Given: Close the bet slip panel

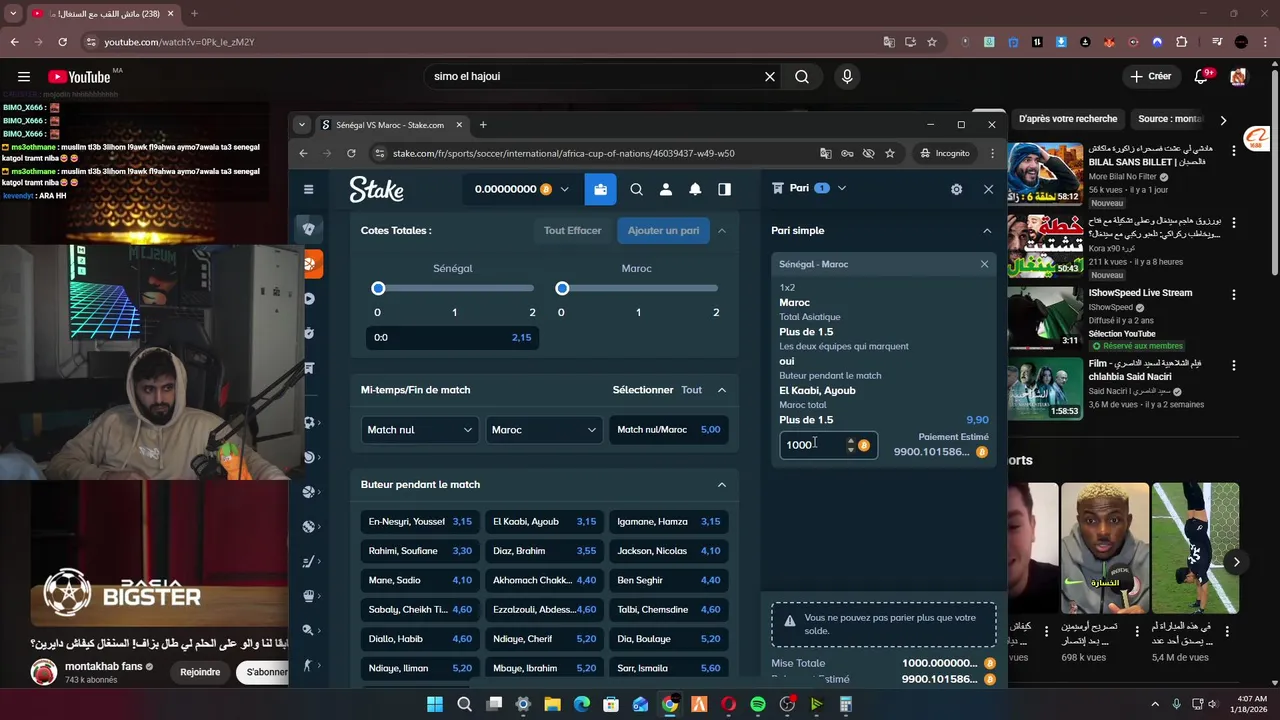Looking at the screenshot, I should pyautogui.click(x=988, y=189).
